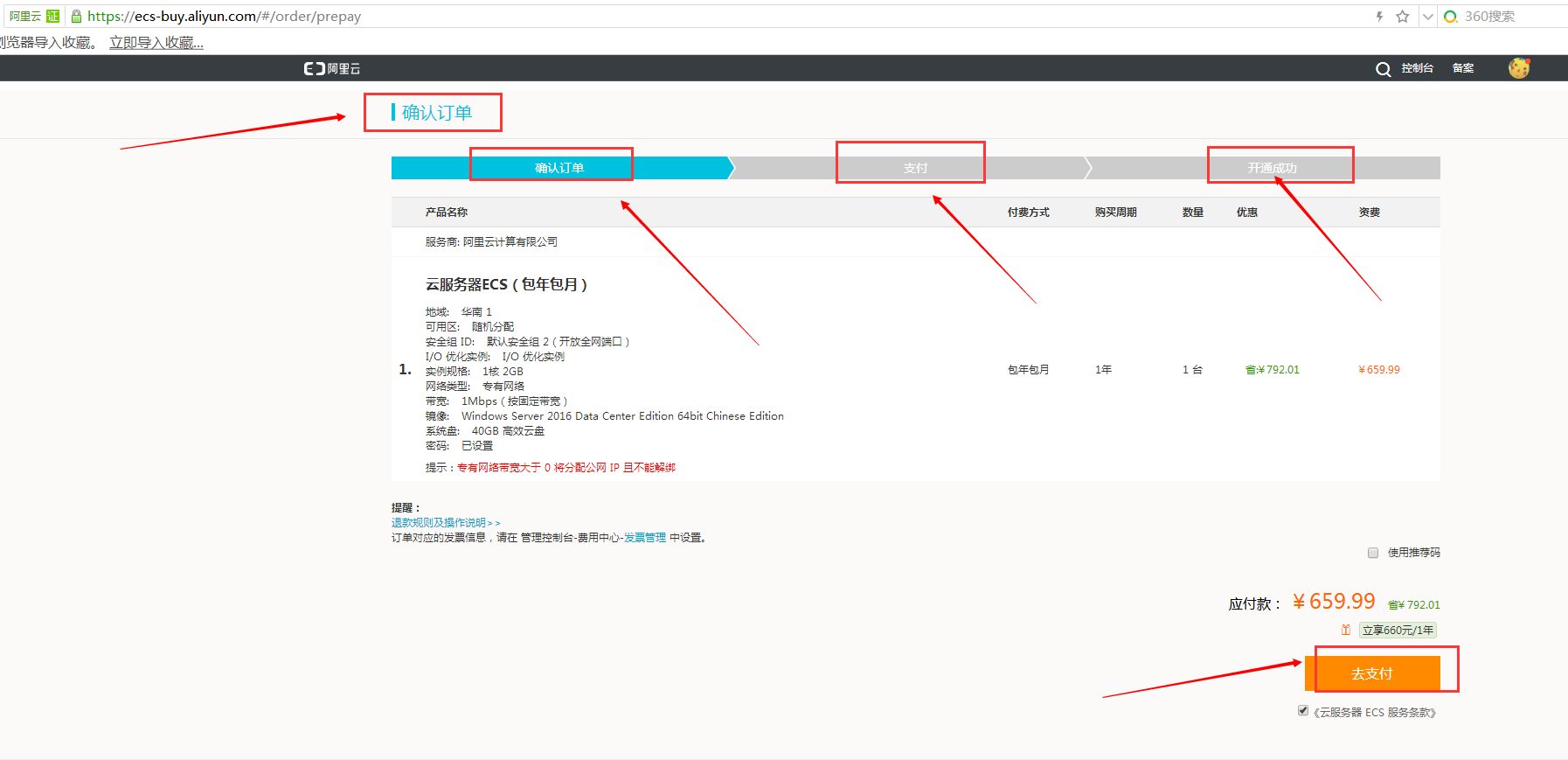Screen dimensions: 1568x760
Task: Open the 云服务器 ECS 服务条款 link
Action: tap(1375, 713)
